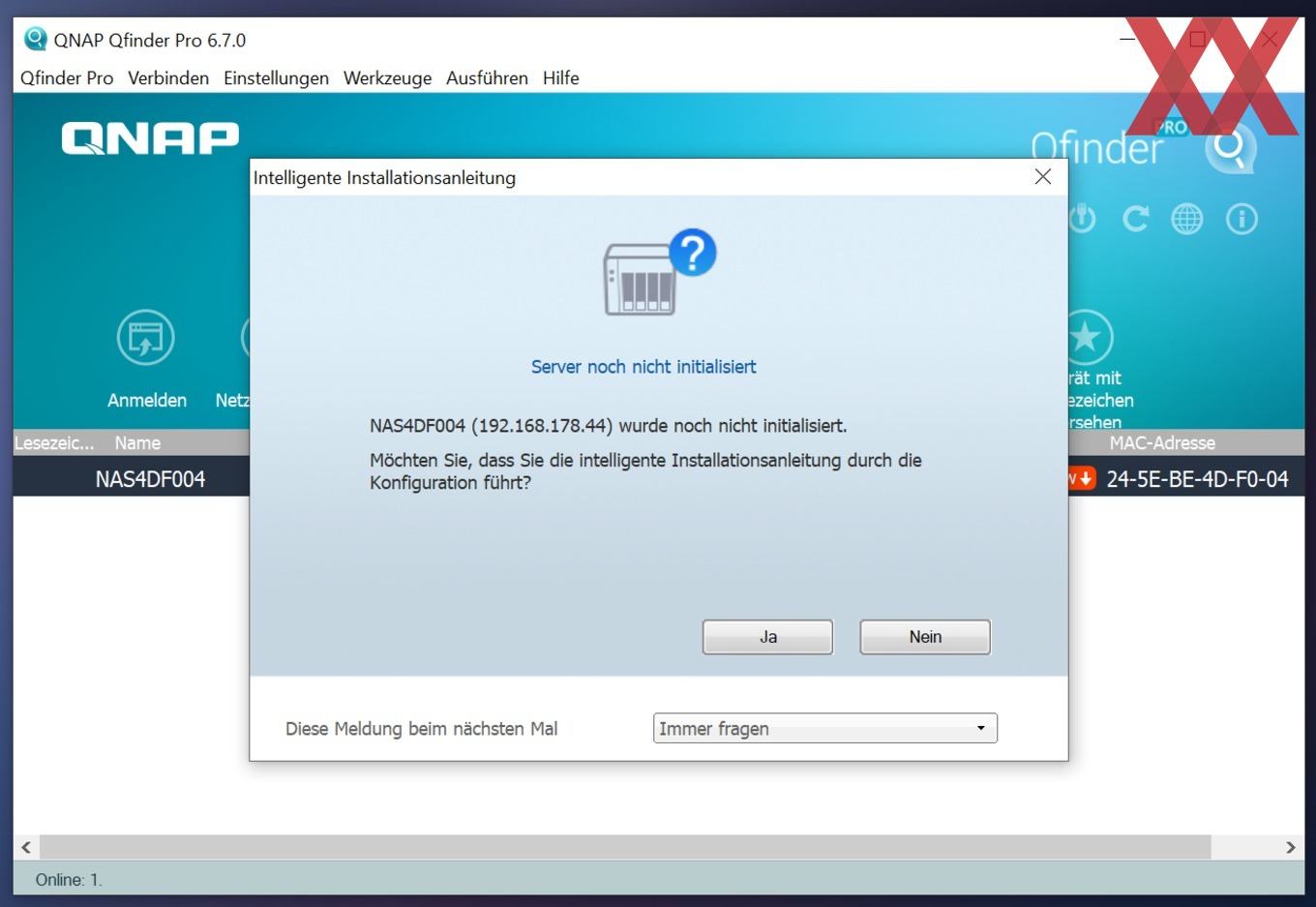This screenshot has height=907, width=1316.
Task: Open the Qfinder Pro menu
Action: [x=67, y=78]
